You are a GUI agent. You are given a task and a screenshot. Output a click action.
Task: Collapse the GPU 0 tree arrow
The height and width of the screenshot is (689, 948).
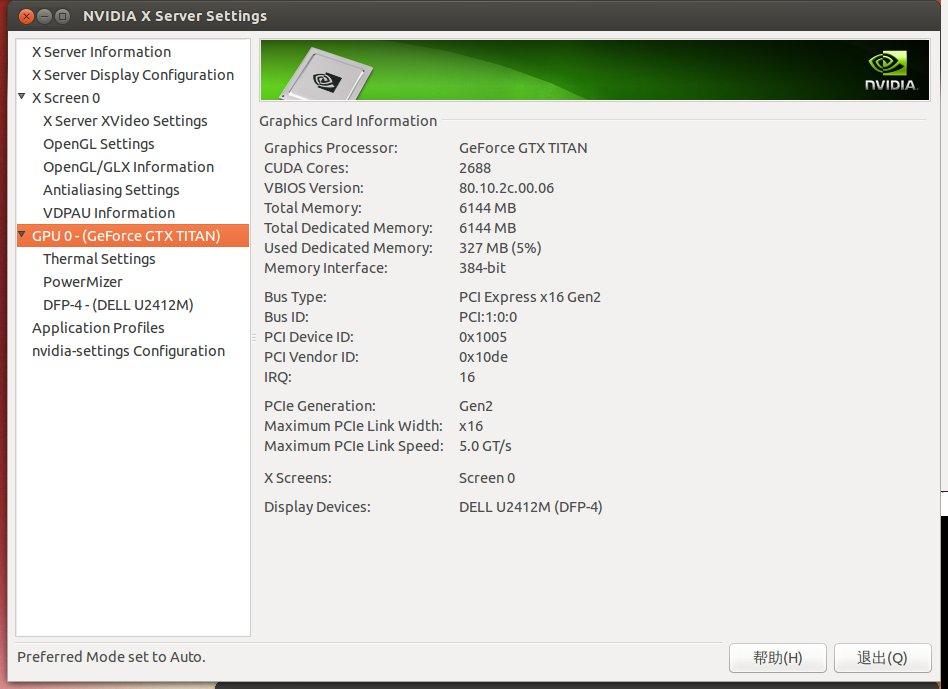22,235
